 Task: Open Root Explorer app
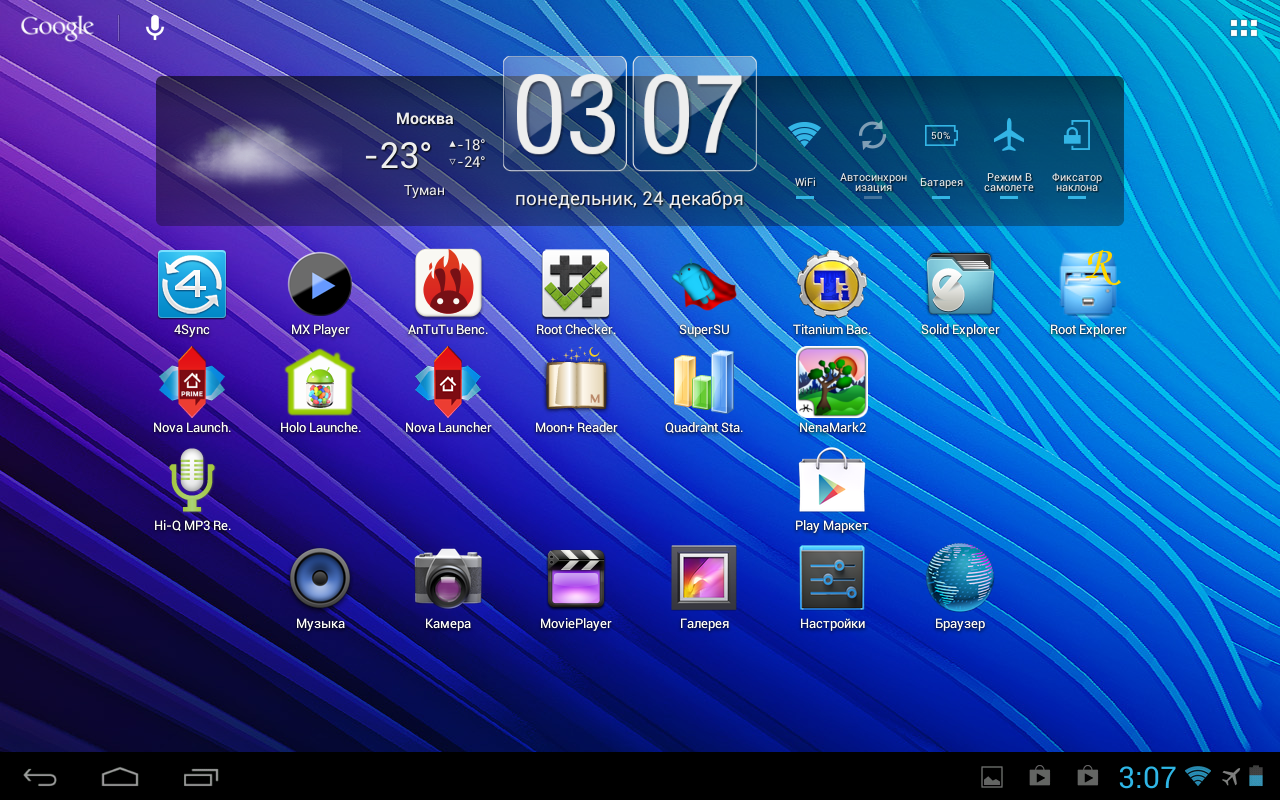coord(1088,285)
